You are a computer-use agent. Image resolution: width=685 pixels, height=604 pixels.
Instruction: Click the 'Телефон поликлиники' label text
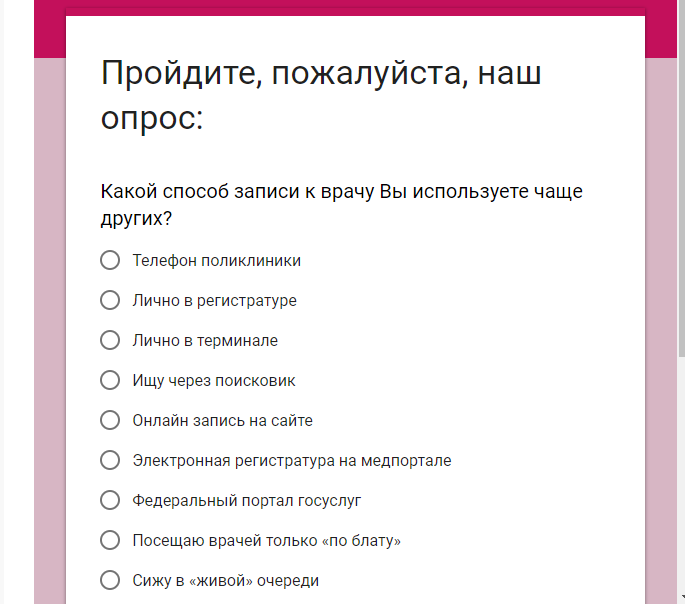(216, 260)
